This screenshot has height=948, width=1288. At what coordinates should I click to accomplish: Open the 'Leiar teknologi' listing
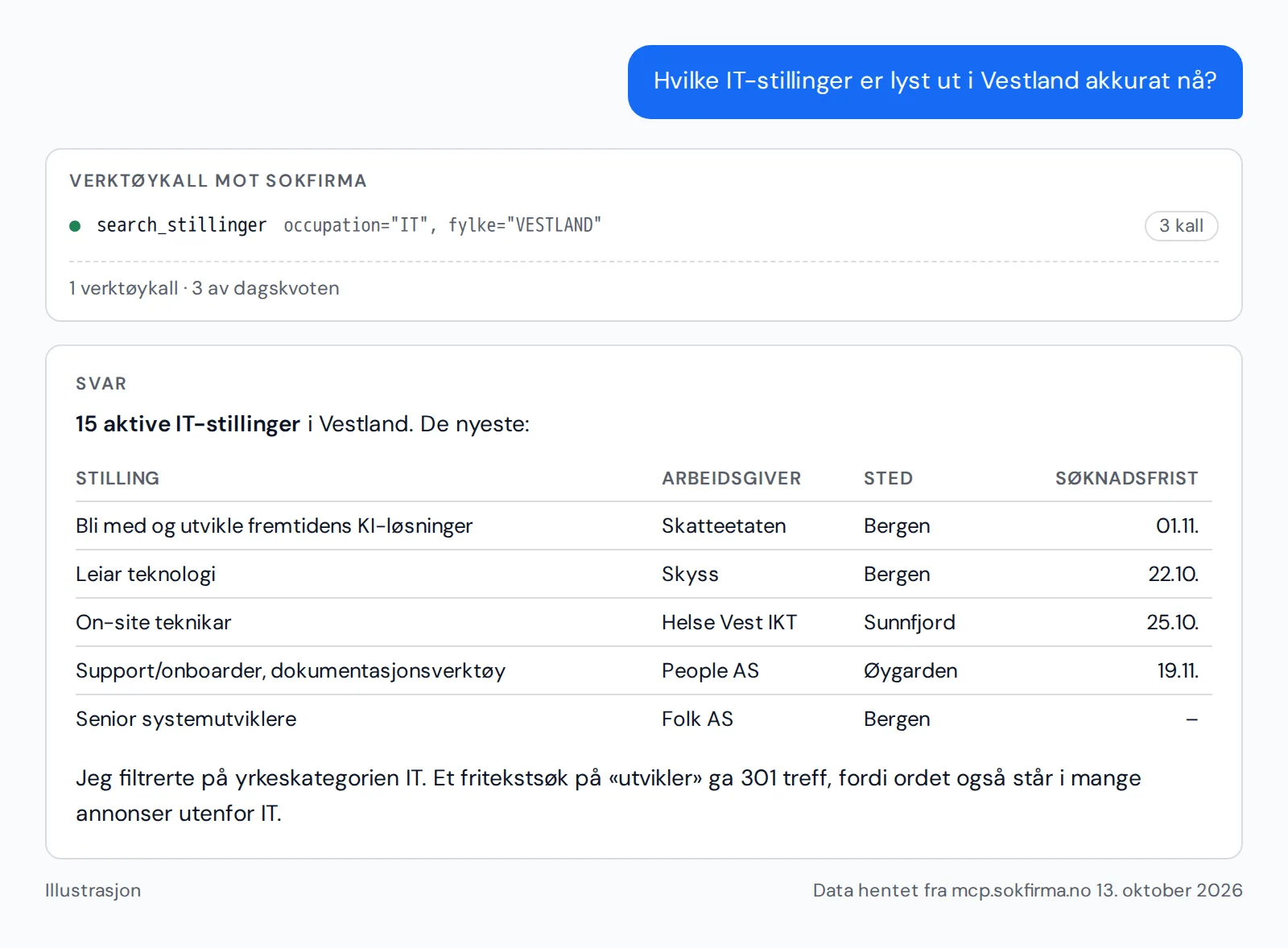click(146, 574)
